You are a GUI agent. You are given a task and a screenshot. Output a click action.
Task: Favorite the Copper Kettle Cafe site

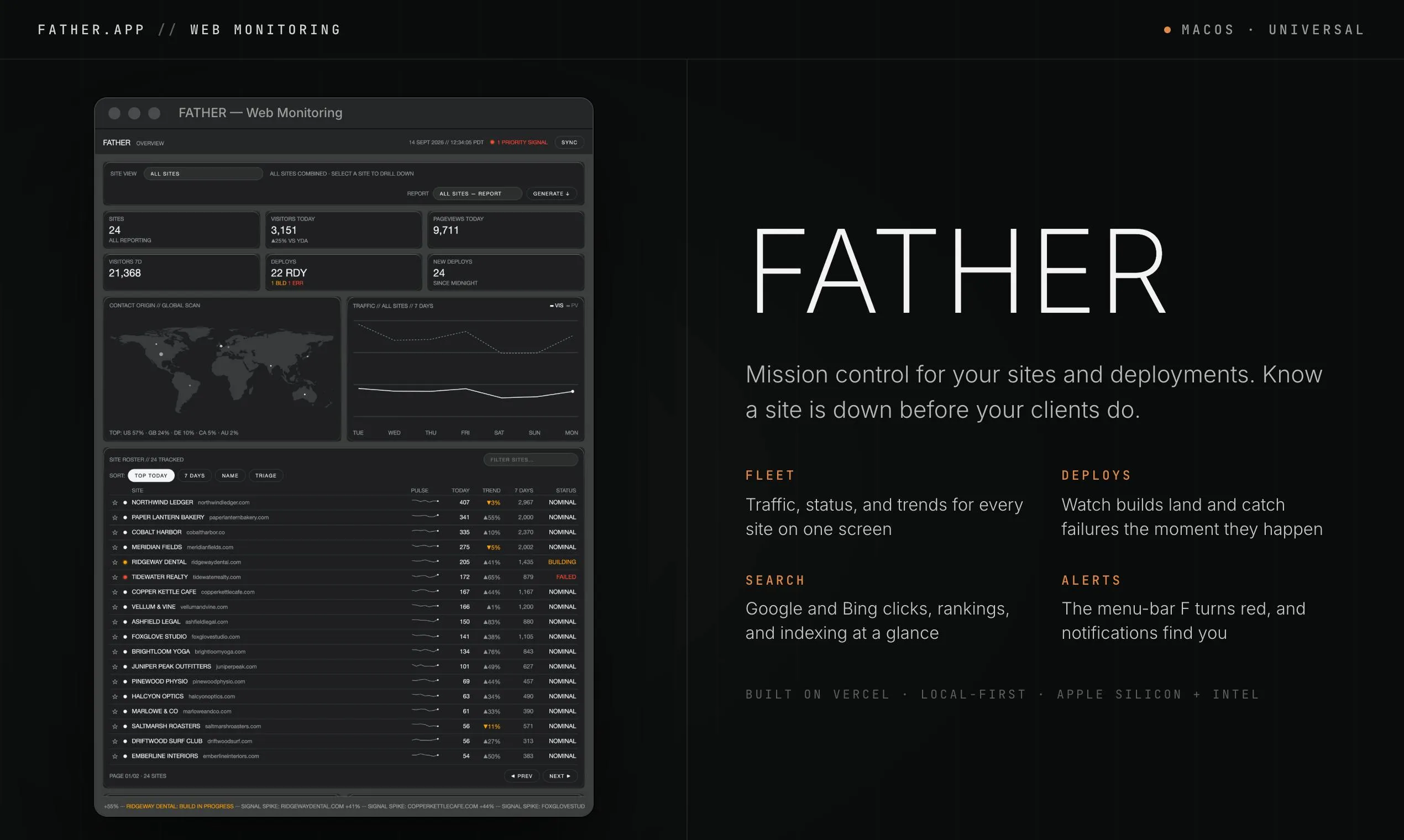pyautogui.click(x=115, y=592)
